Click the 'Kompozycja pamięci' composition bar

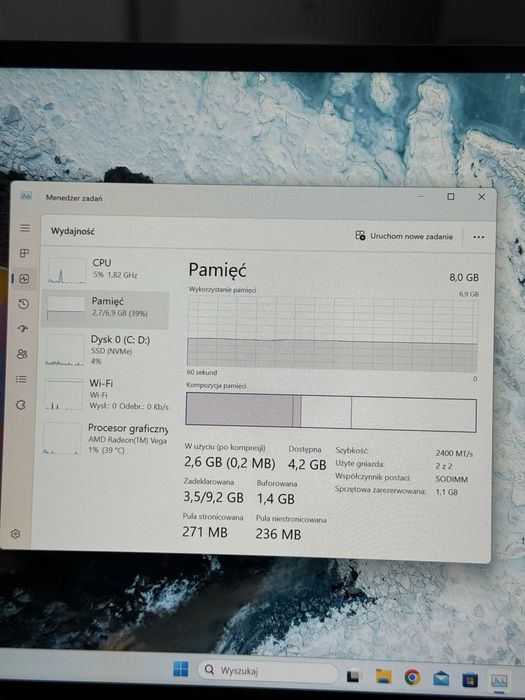tap(331, 412)
